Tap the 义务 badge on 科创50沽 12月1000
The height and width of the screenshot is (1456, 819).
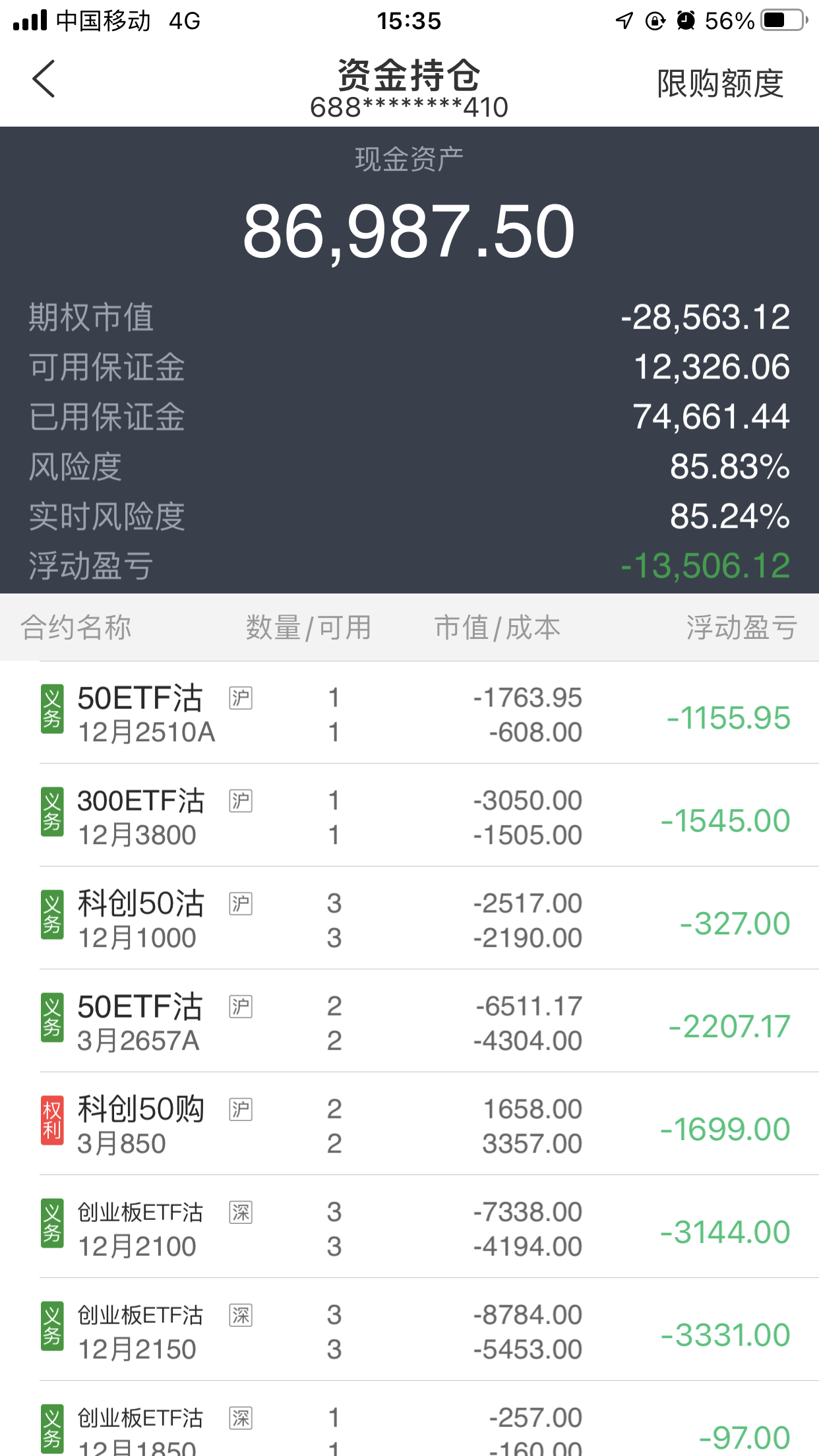(52, 915)
